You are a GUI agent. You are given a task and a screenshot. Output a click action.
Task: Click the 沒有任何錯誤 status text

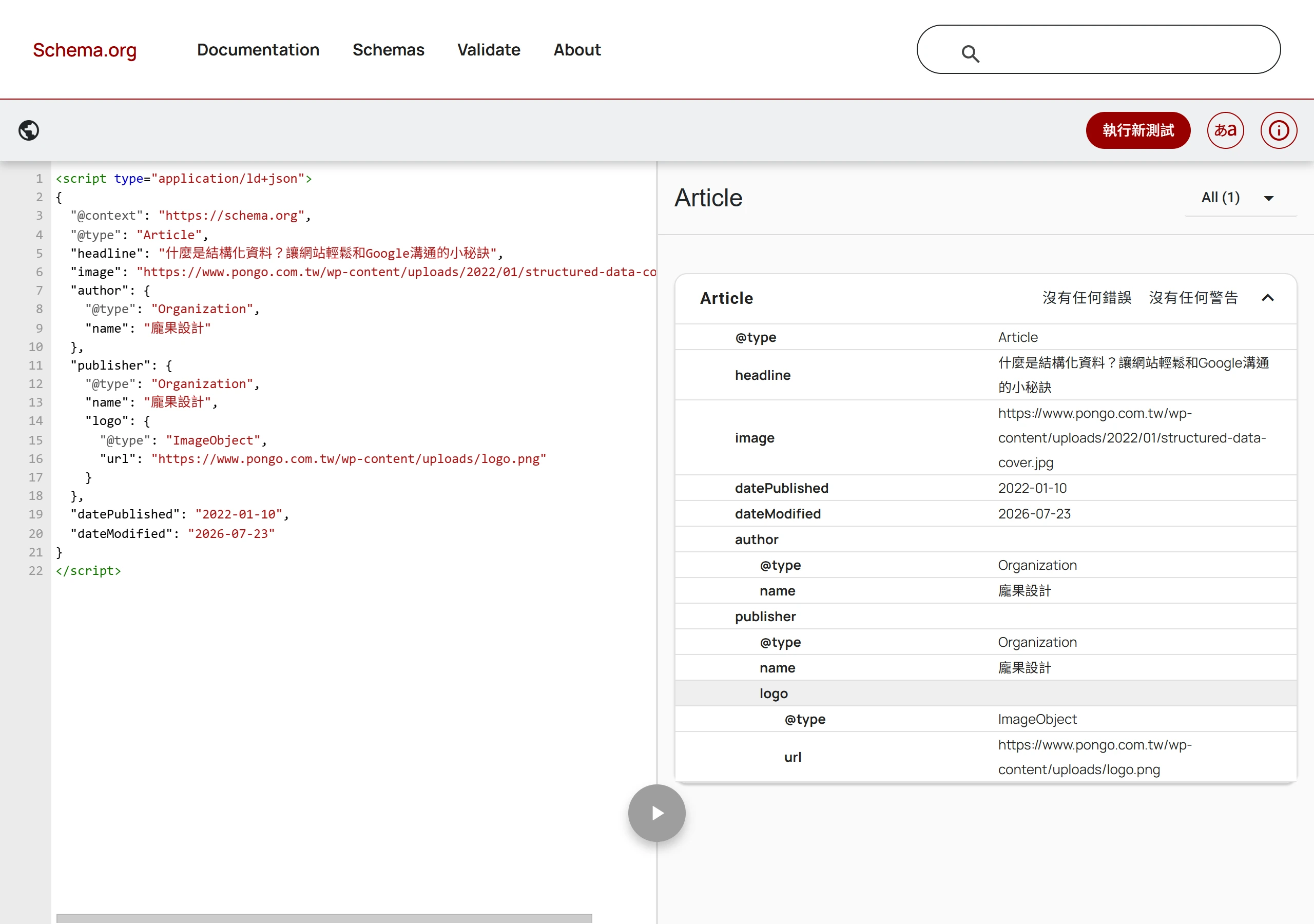1086,298
